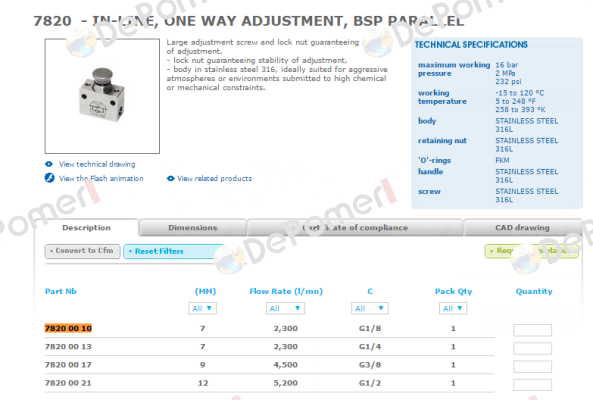The width and height of the screenshot is (593, 400).
Task: Click the G1/8 thread cell
Action: (370, 329)
